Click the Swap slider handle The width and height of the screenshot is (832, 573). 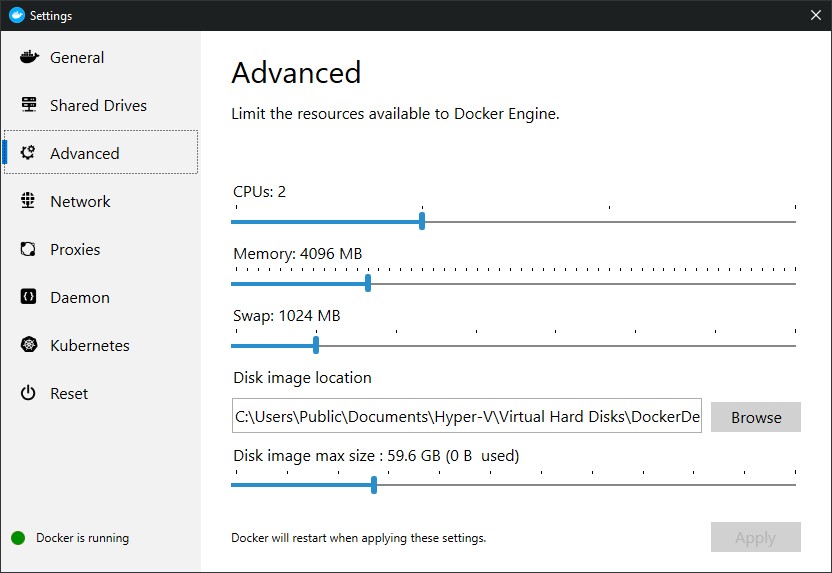click(316, 345)
